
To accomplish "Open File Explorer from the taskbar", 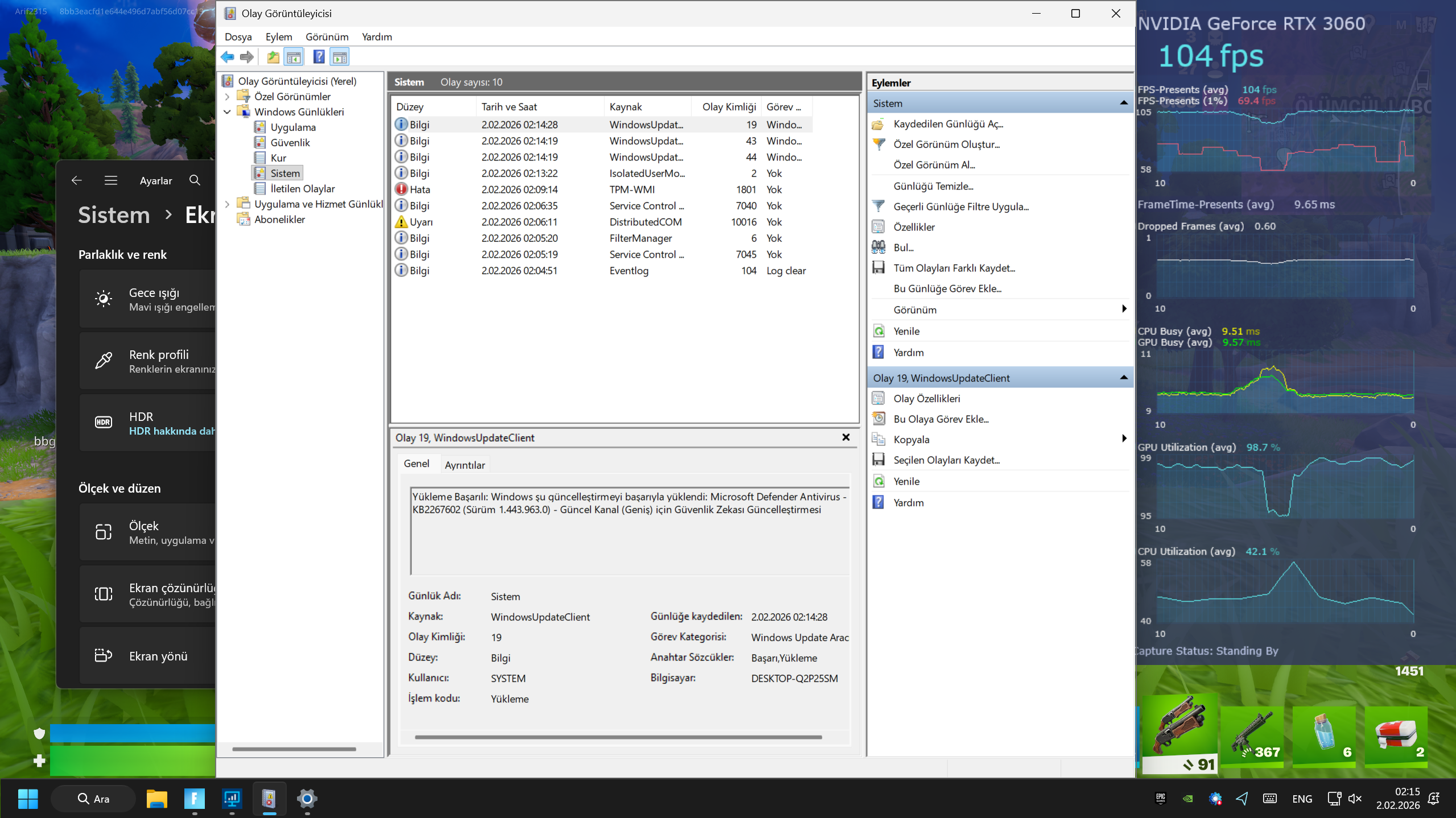I will 156,799.
